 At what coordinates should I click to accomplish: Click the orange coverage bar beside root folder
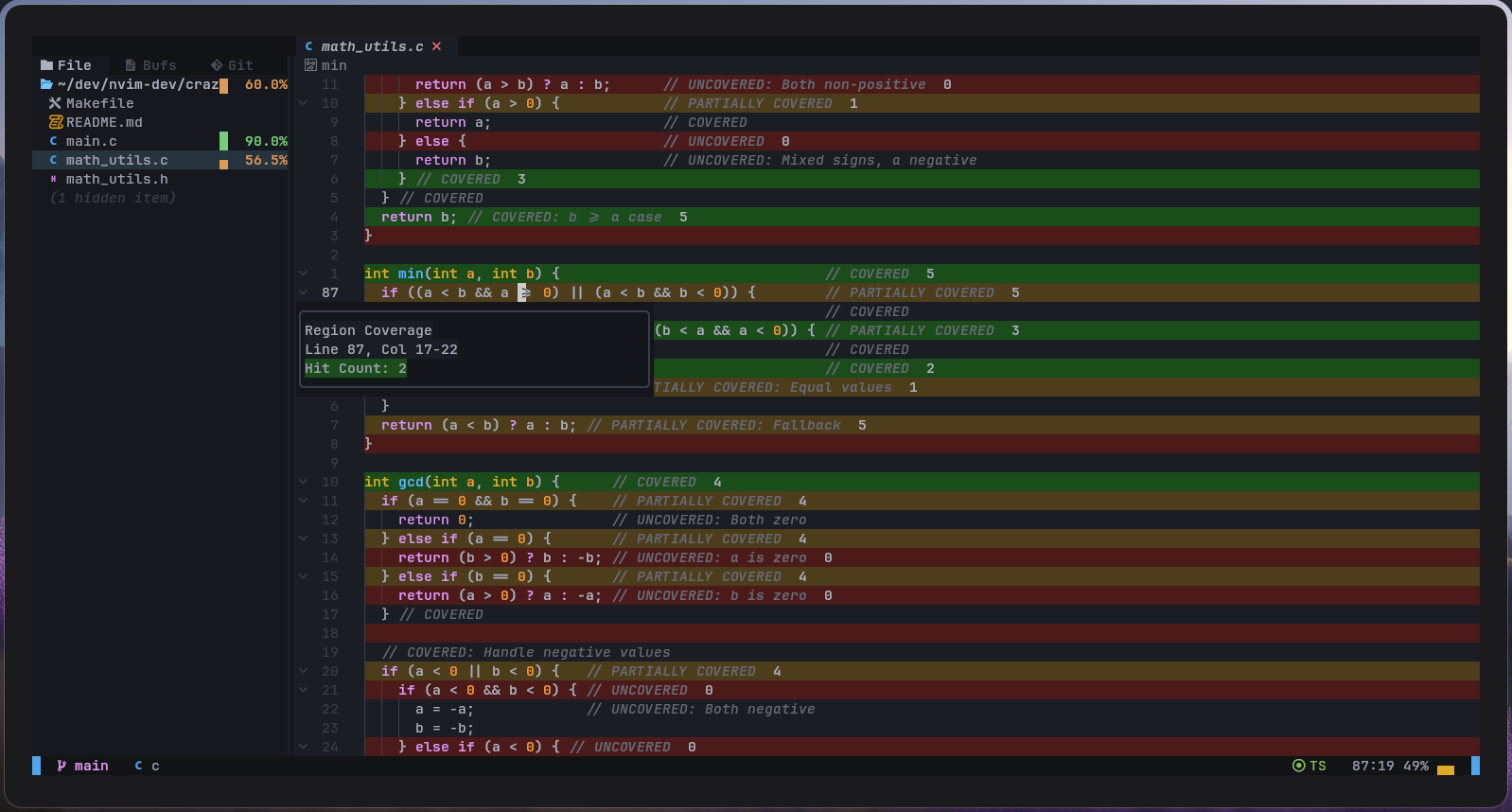[x=223, y=86]
